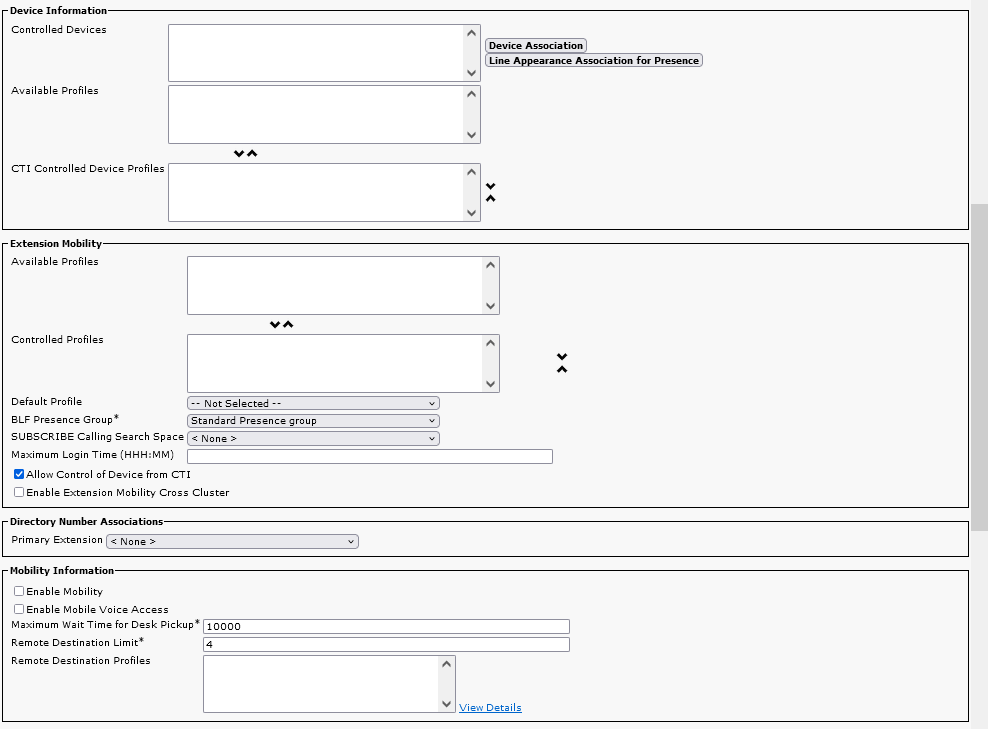Click move-down arrow beside Controlled Profiles list

[562, 357]
